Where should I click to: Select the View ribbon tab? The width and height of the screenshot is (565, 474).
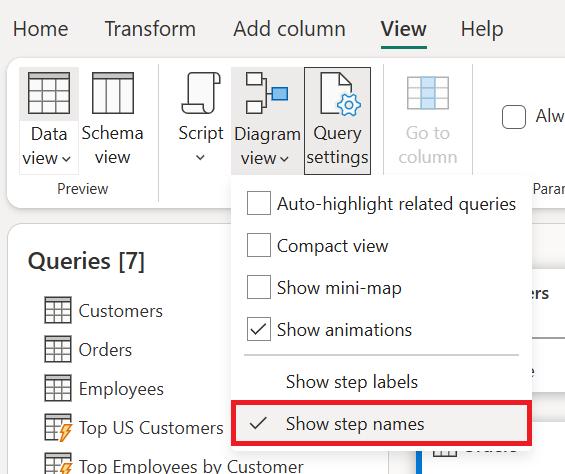404,29
